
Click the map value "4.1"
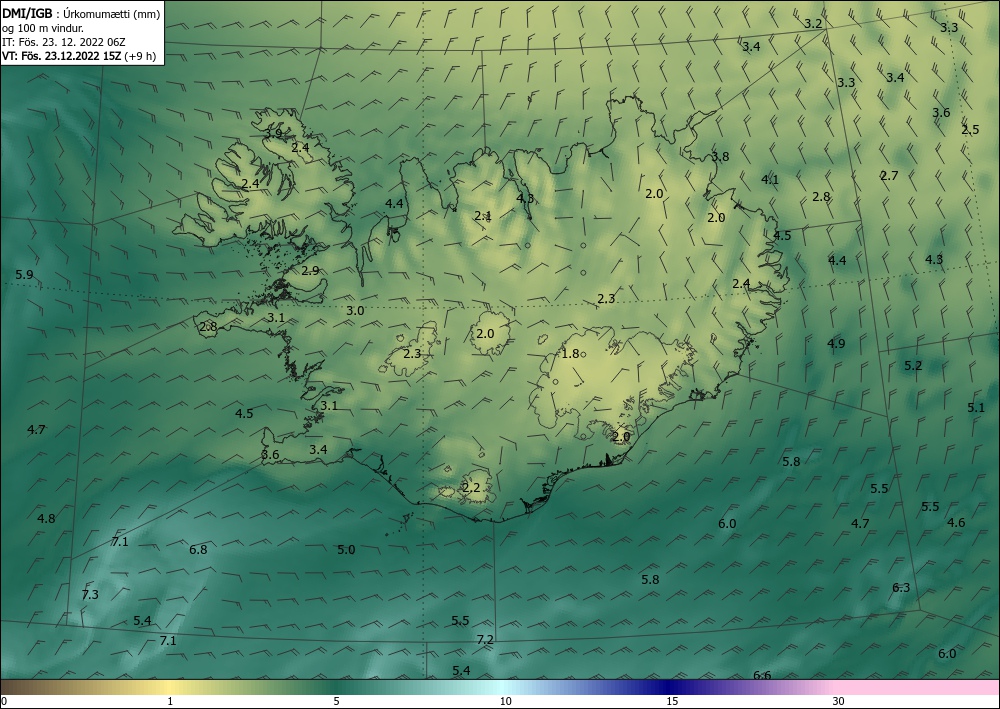click(x=770, y=180)
